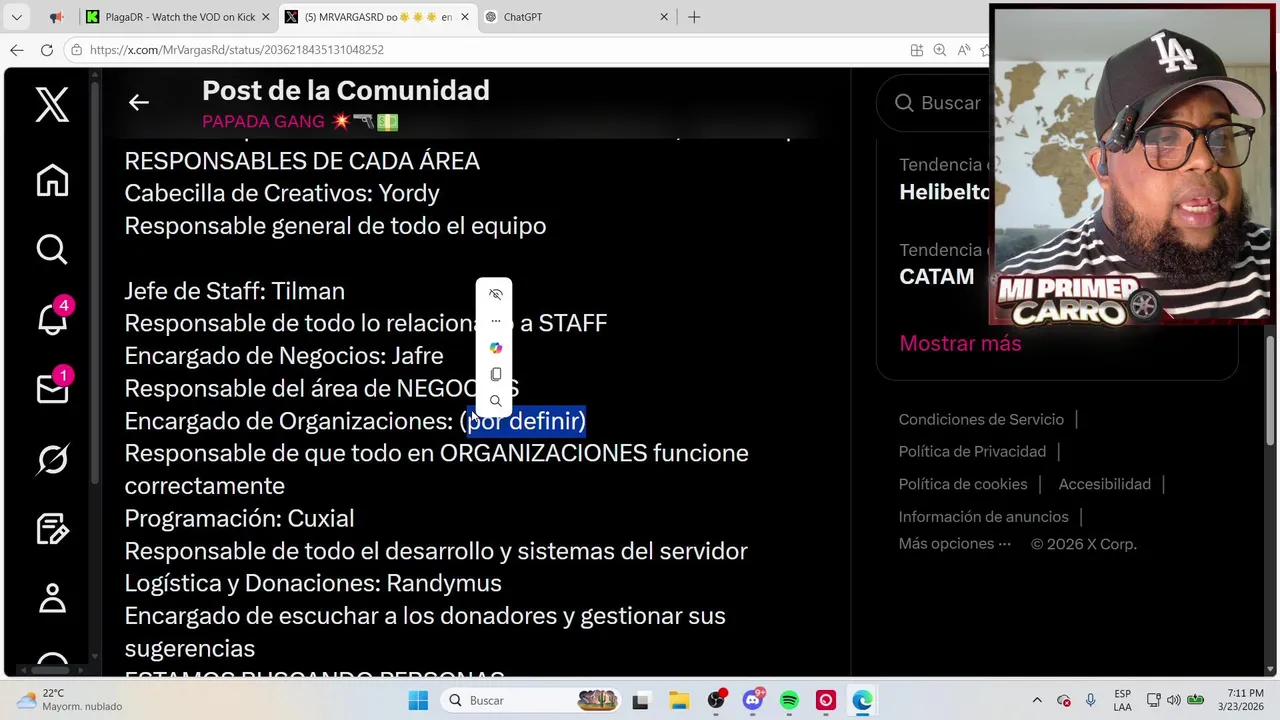This screenshot has height=720, width=1280.
Task: Click the X logo in the sidebar
Action: click(x=52, y=104)
